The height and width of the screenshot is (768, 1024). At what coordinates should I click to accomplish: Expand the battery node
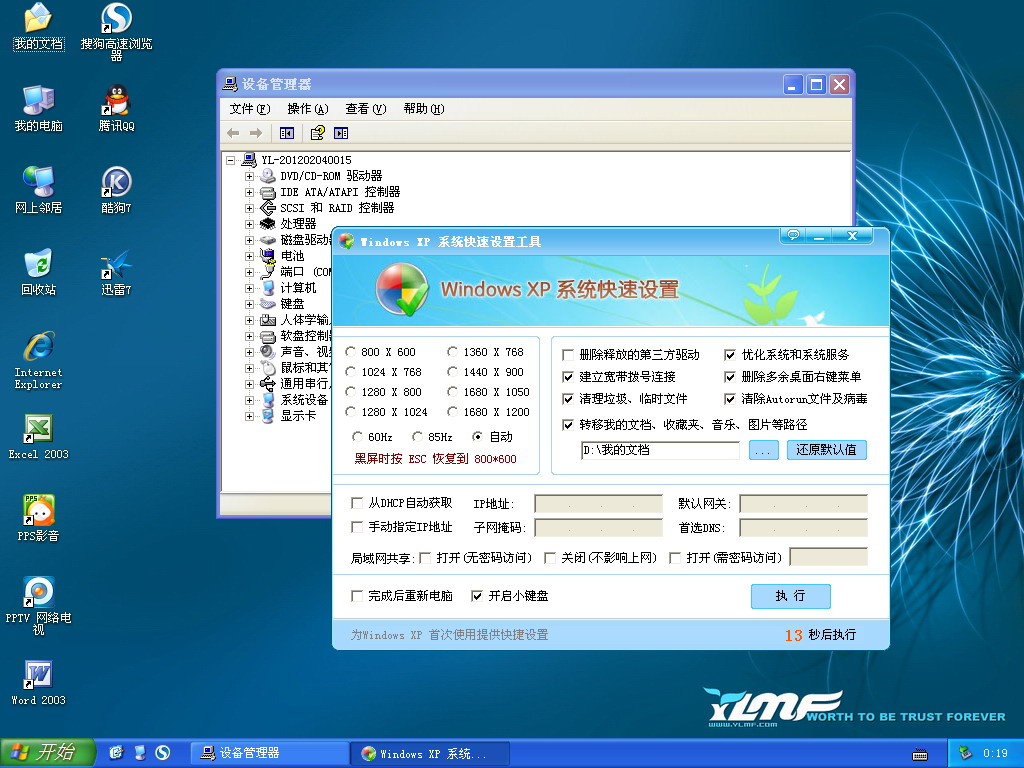(249, 256)
